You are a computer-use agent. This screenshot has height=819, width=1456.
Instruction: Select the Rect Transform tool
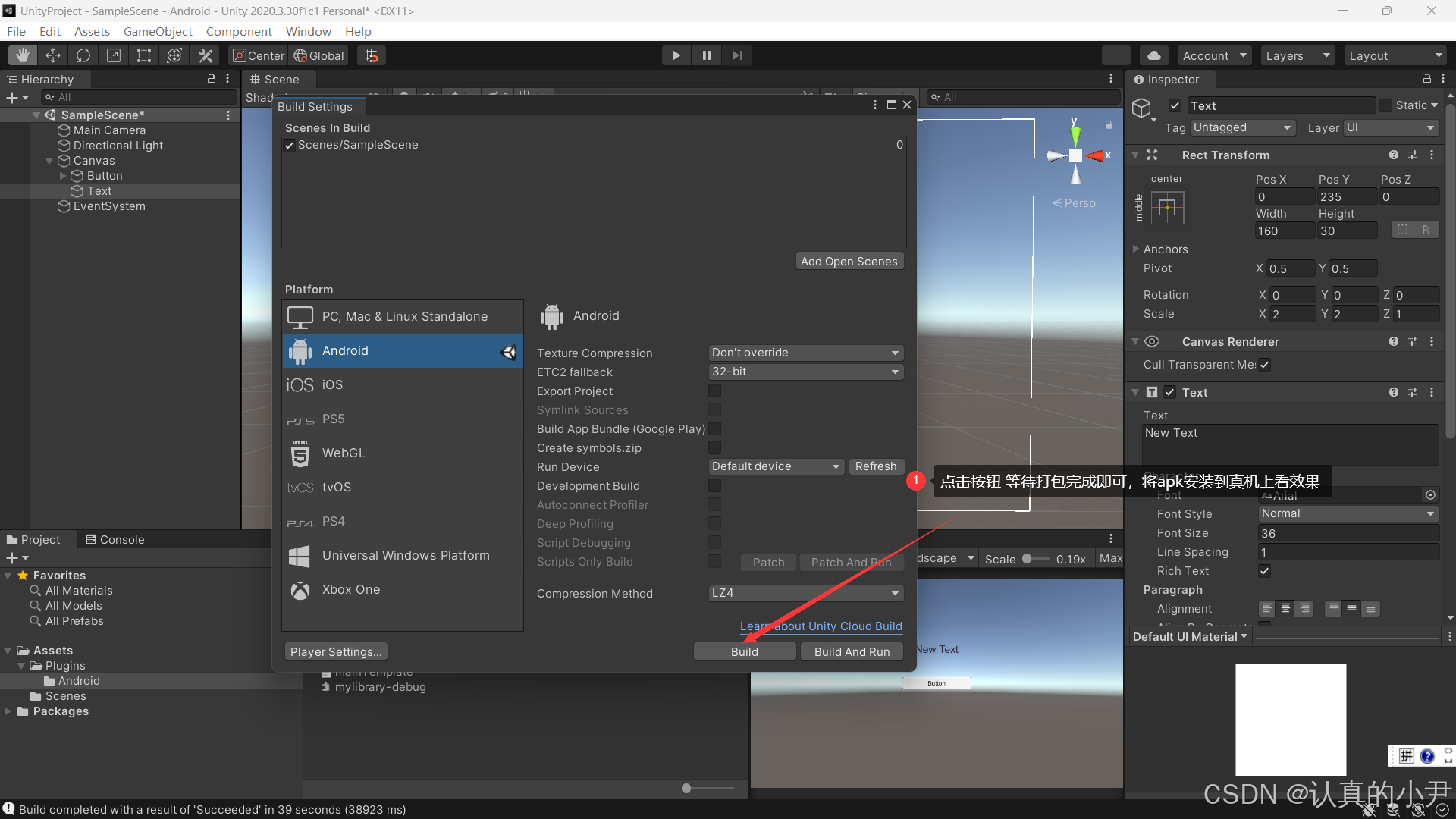[144, 55]
